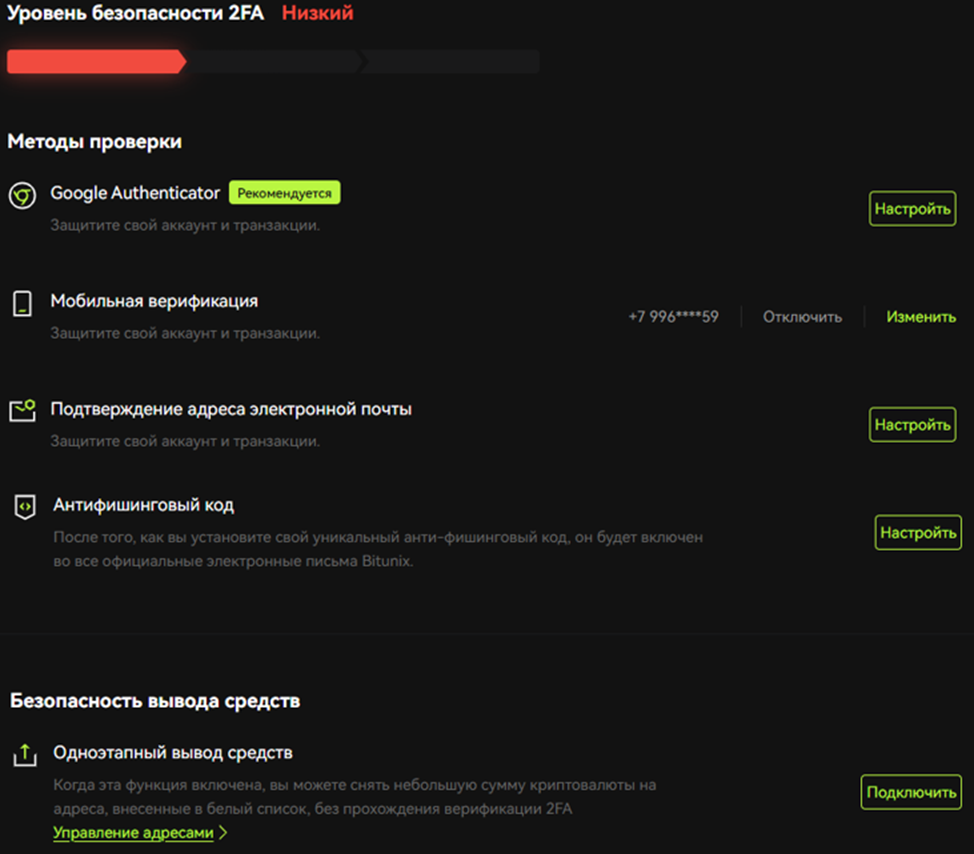Click the green "Рекомендуется" badge

click(x=285, y=192)
